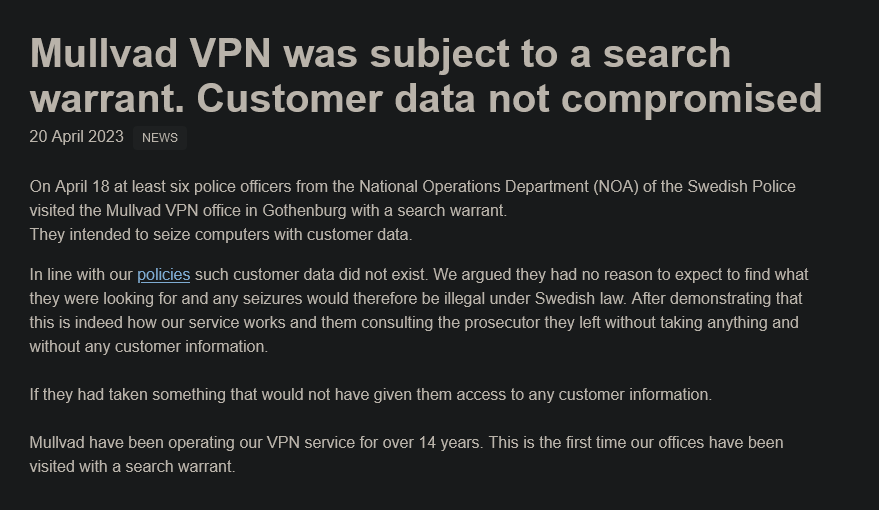Click "visited with a search warrant." closing line
879x510 pixels.
pos(132,466)
